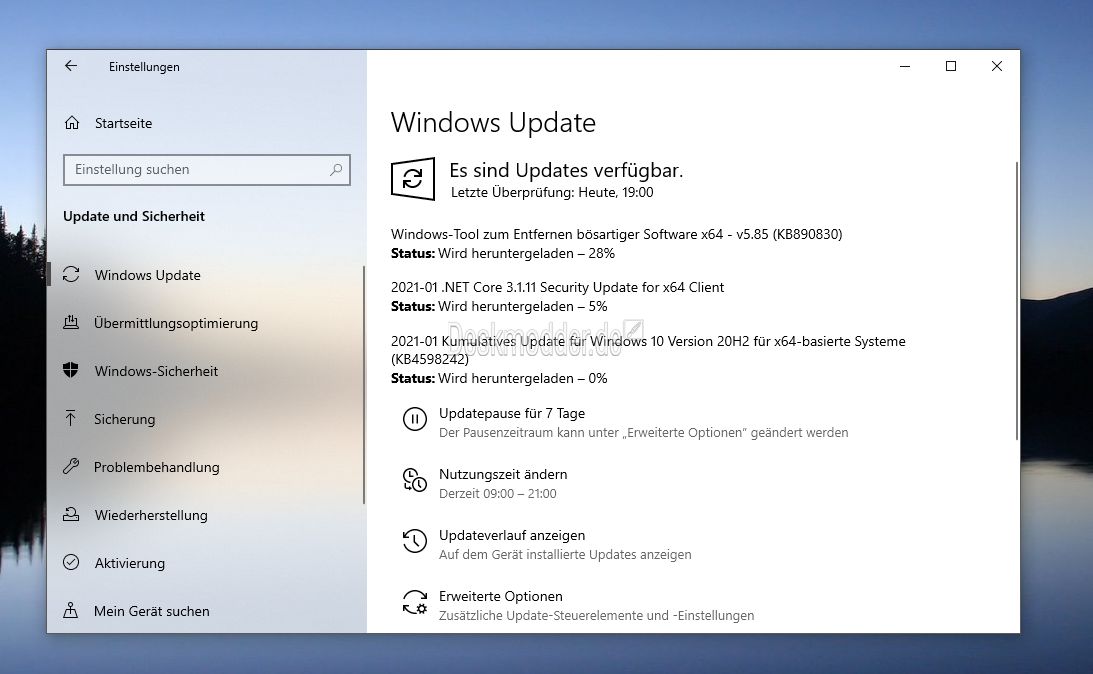Click the KB890830 malicious software tool entry
Image resolution: width=1093 pixels, height=674 pixels.
[x=616, y=234]
